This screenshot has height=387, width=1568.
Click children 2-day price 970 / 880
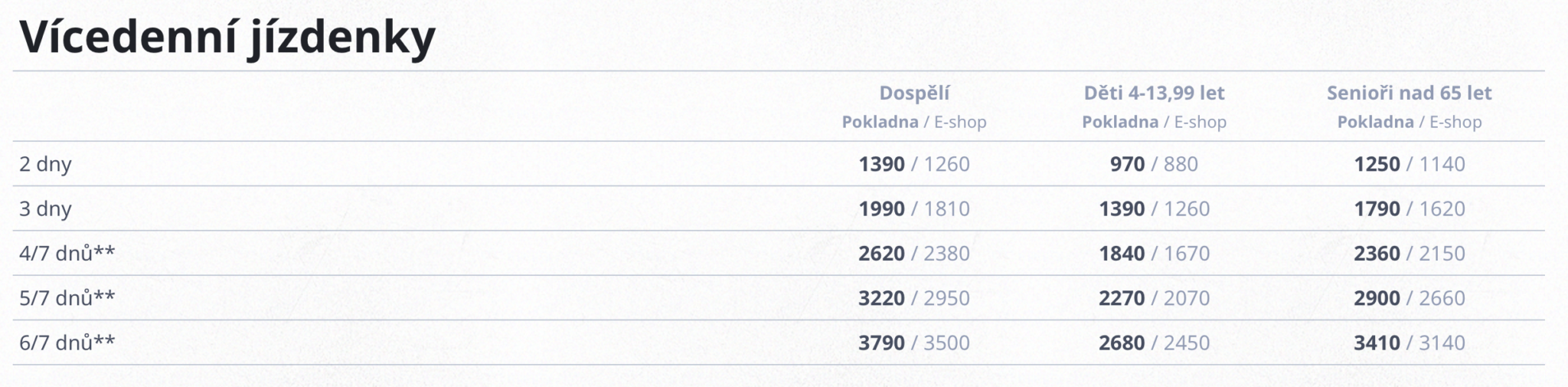point(1154,164)
